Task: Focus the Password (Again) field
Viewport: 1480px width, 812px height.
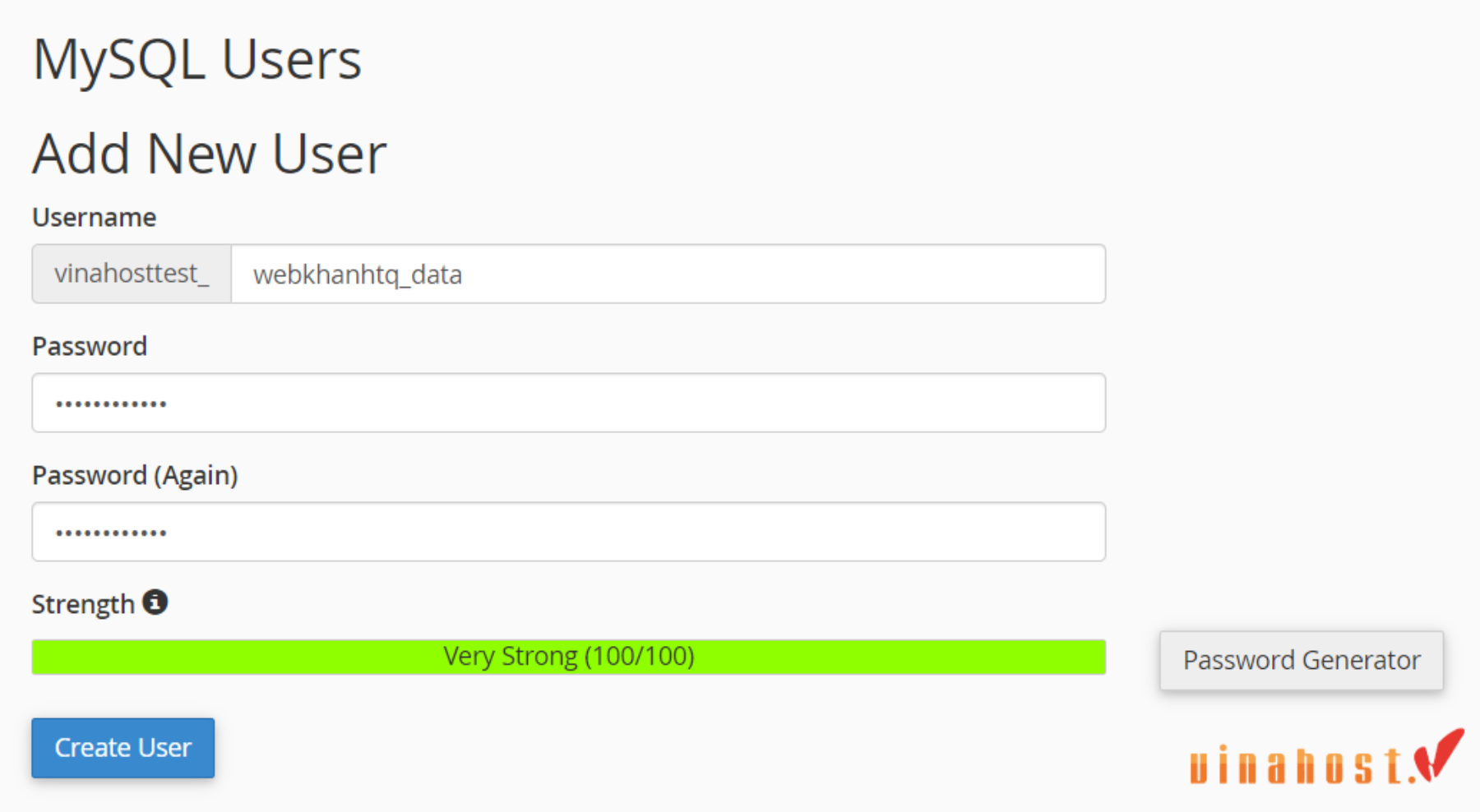Action: 569,532
